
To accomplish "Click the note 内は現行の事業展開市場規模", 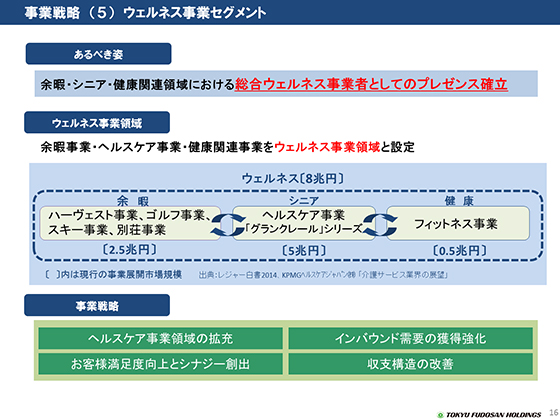I will click(114, 275).
